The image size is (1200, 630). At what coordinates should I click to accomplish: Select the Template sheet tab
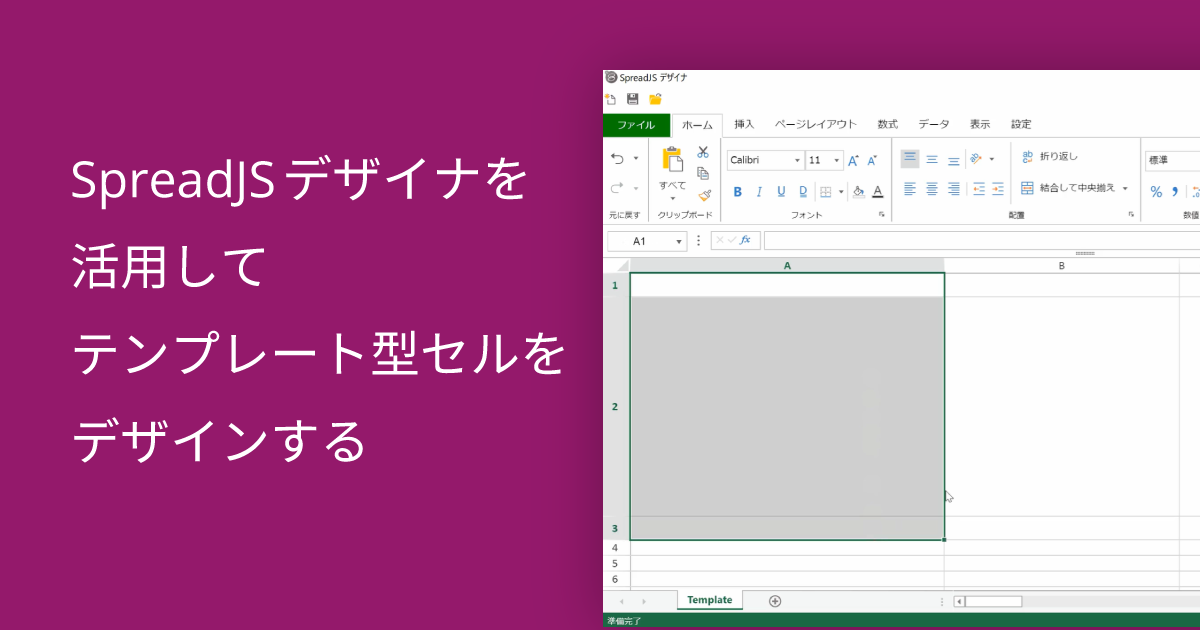(710, 599)
